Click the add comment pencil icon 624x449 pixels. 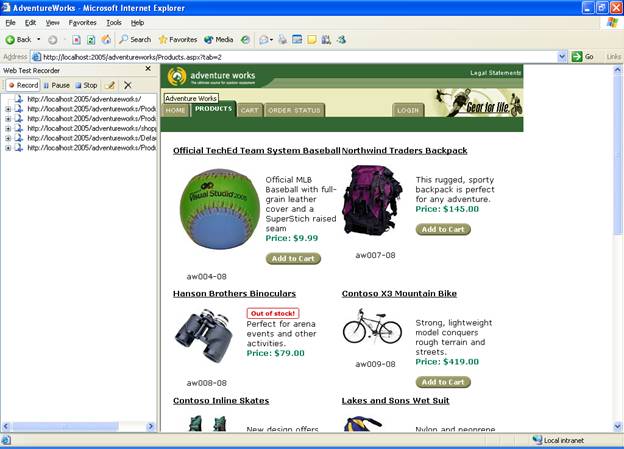(110, 85)
